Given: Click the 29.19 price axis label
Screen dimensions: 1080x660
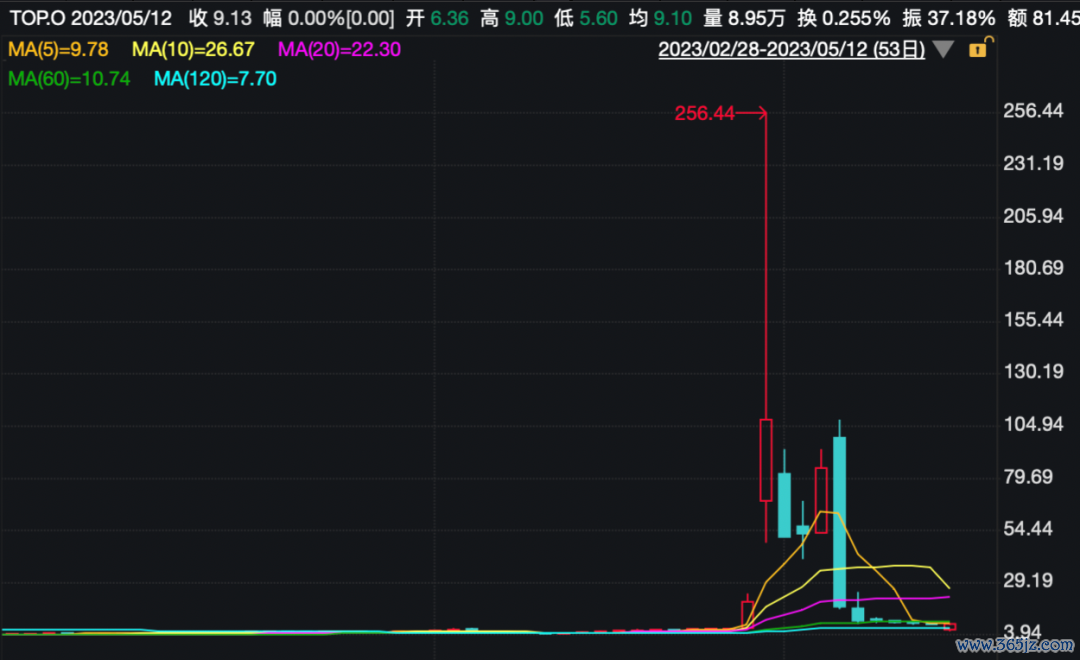Looking at the screenshot, I should (x=1028, y=581).
